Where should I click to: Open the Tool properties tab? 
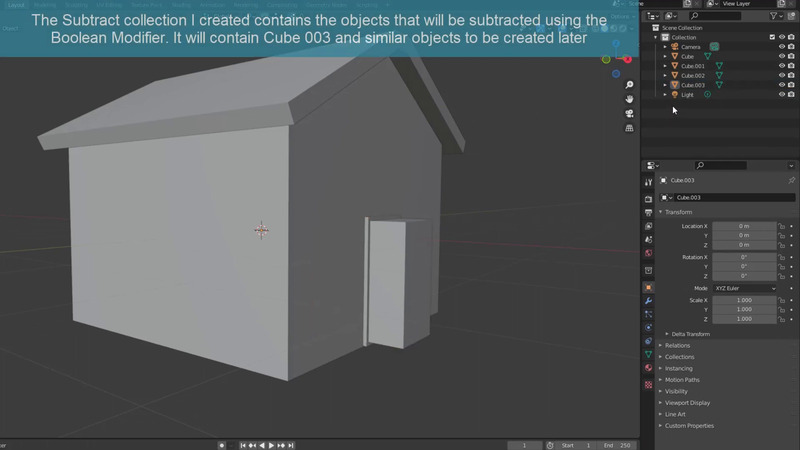pyautogui.click(x=648, y=183)
